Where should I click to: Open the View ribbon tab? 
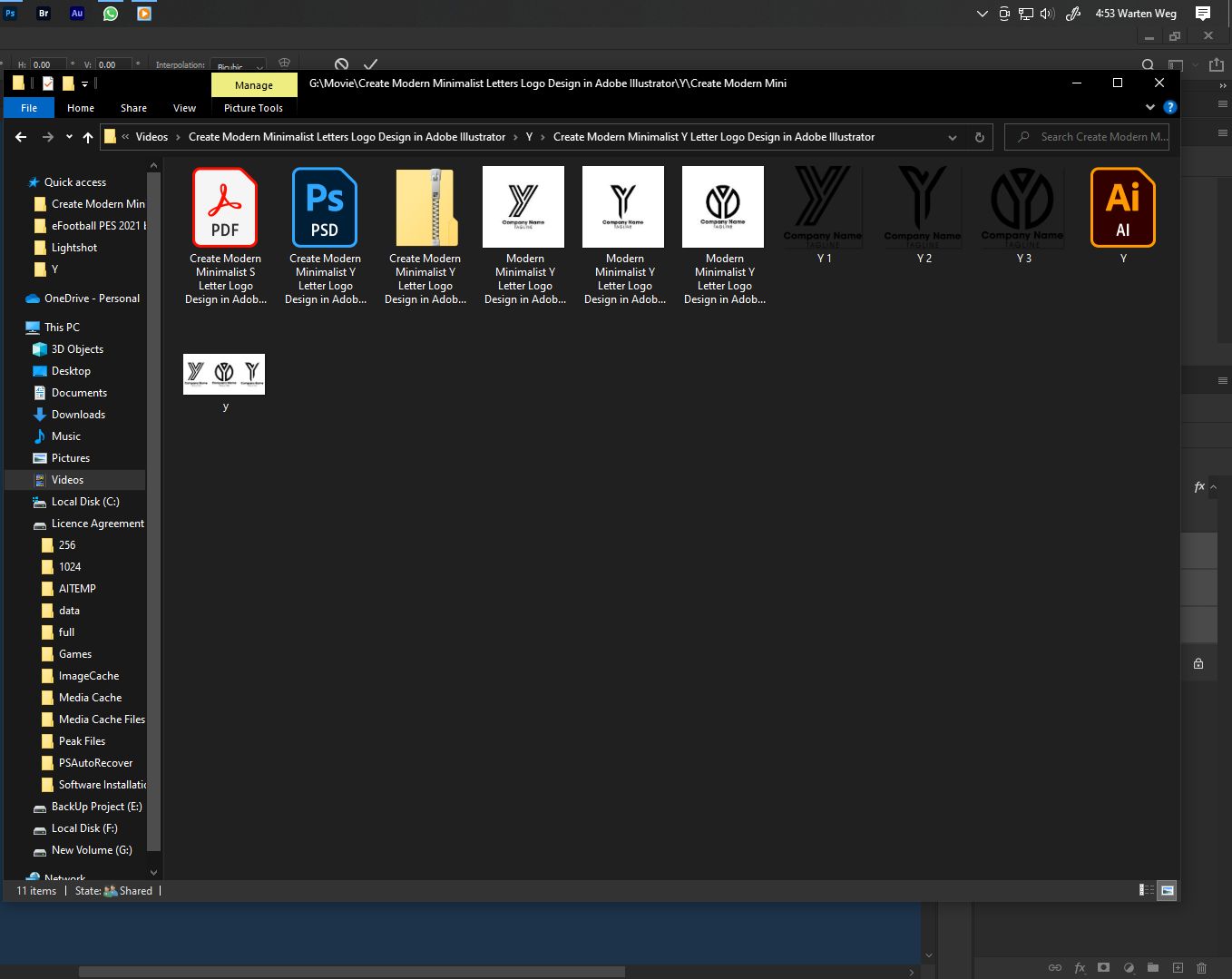point(184,108)
